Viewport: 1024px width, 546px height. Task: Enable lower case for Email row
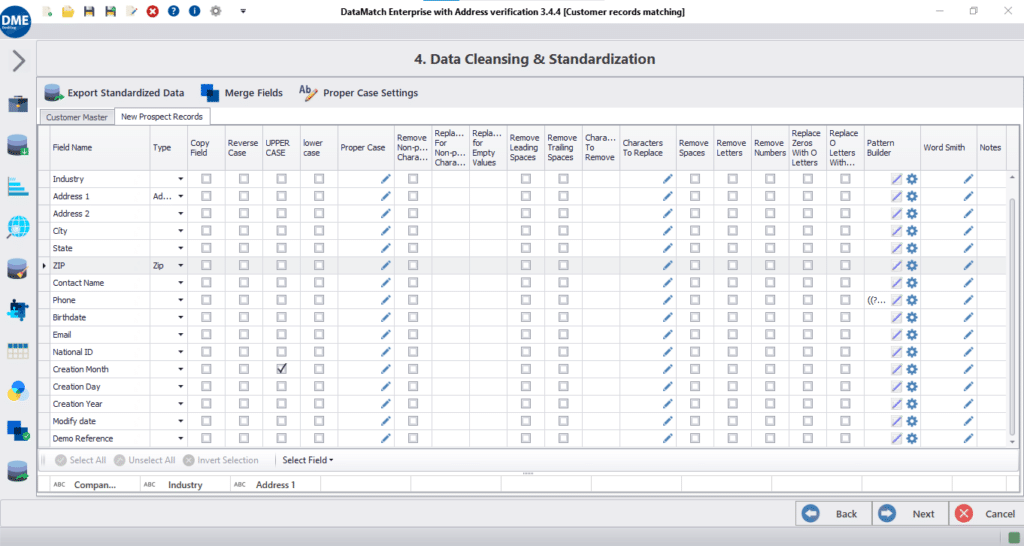[319, 334]
